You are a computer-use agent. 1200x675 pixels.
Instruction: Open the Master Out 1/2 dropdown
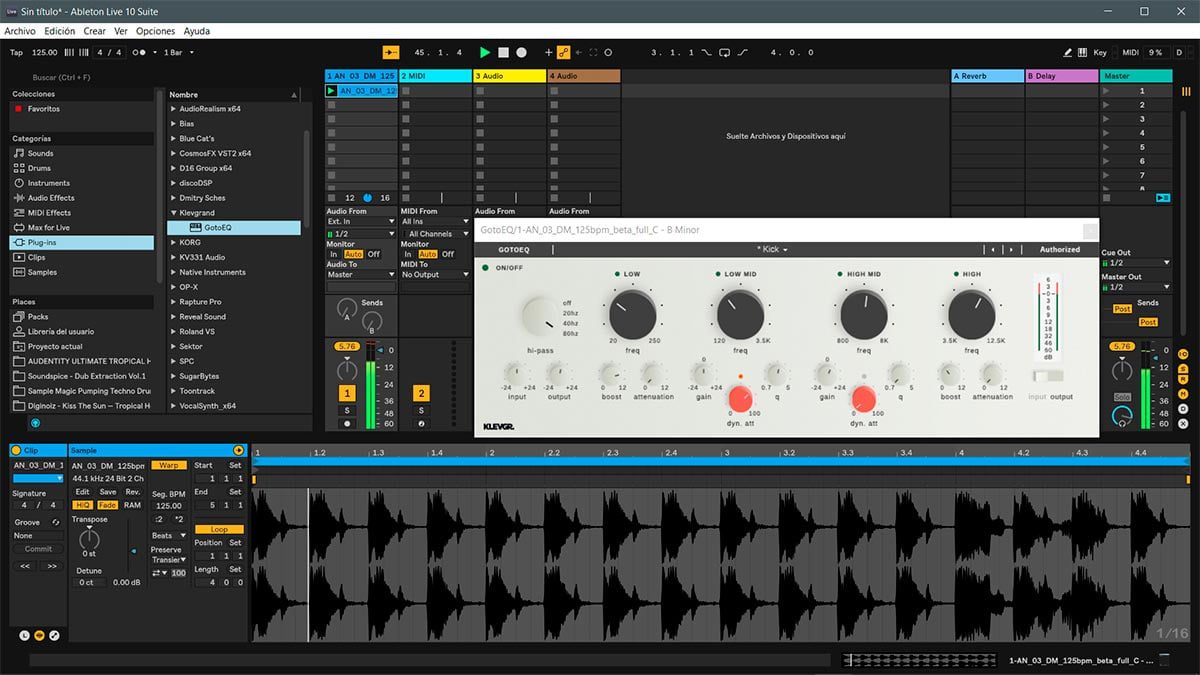(1135, 287)
